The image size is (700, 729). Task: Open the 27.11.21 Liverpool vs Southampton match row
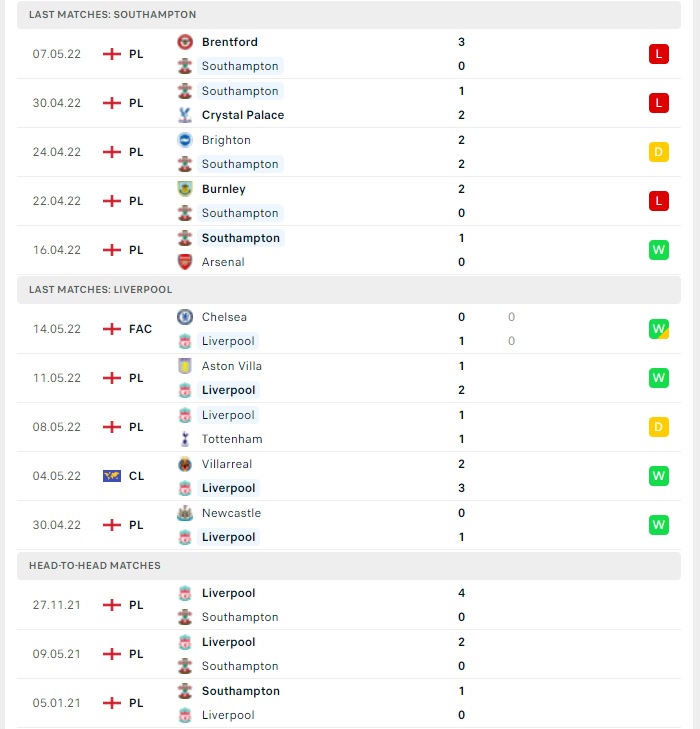click(349, 605)
